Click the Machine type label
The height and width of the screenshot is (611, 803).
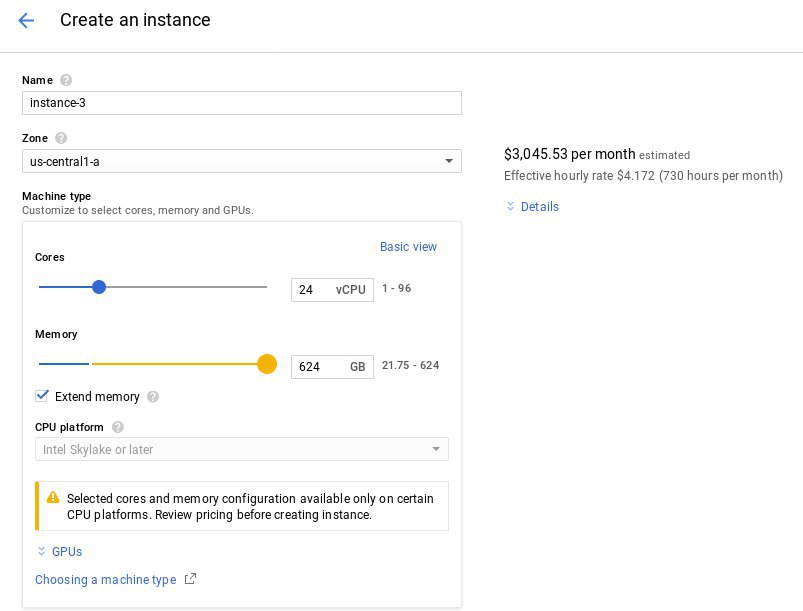[x=56, y=196]
